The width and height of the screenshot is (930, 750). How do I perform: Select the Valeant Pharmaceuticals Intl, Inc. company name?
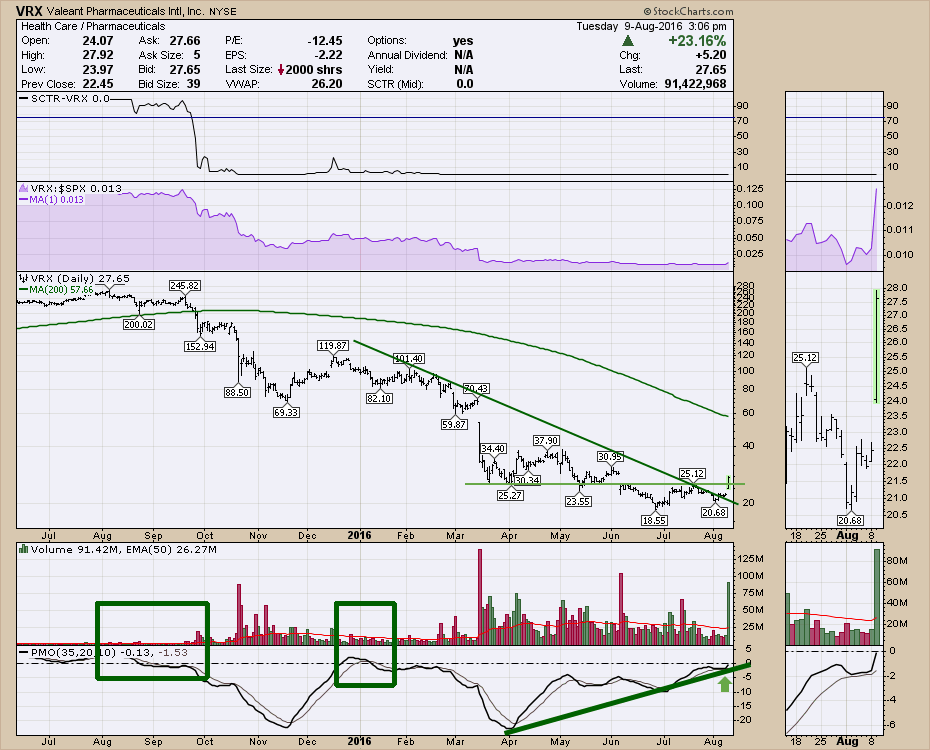point(125,11)
